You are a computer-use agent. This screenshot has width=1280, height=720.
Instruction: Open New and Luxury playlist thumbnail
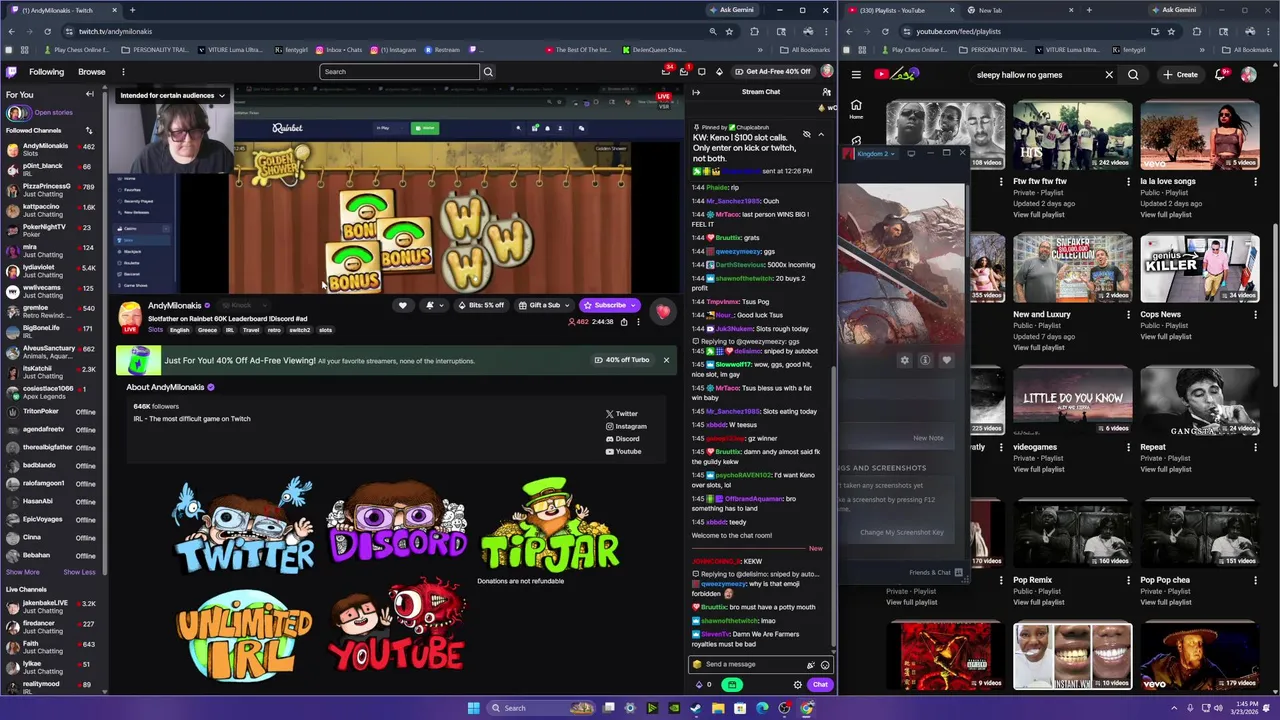tap(1072, 268)
